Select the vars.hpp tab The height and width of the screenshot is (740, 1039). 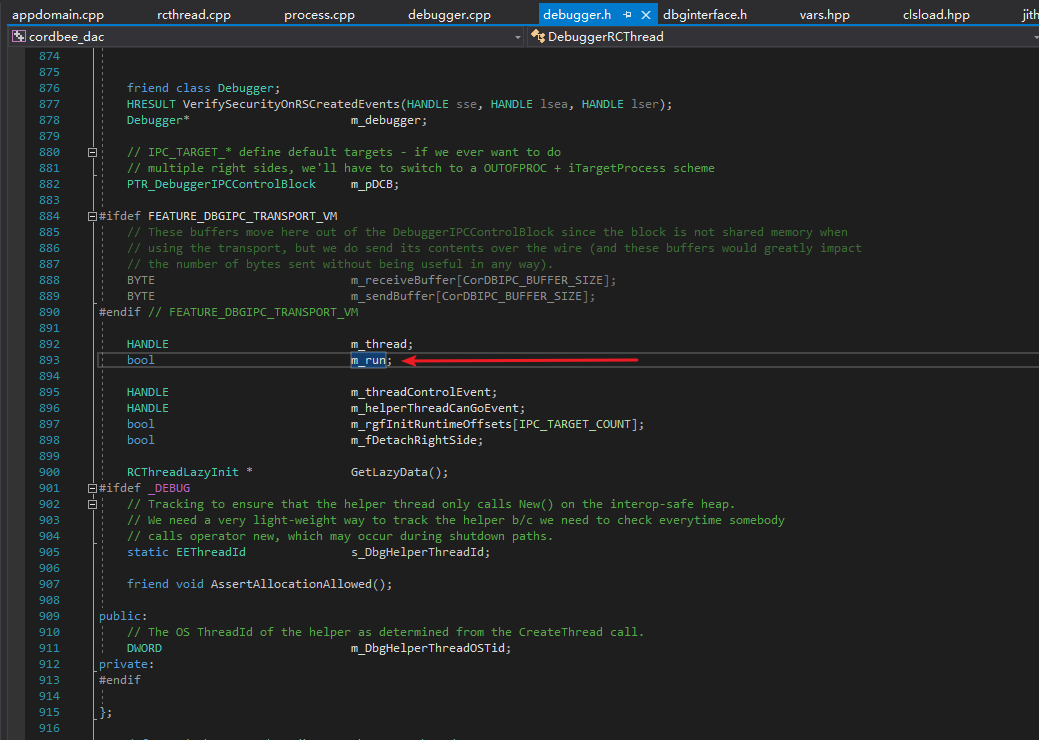[824, 15]
